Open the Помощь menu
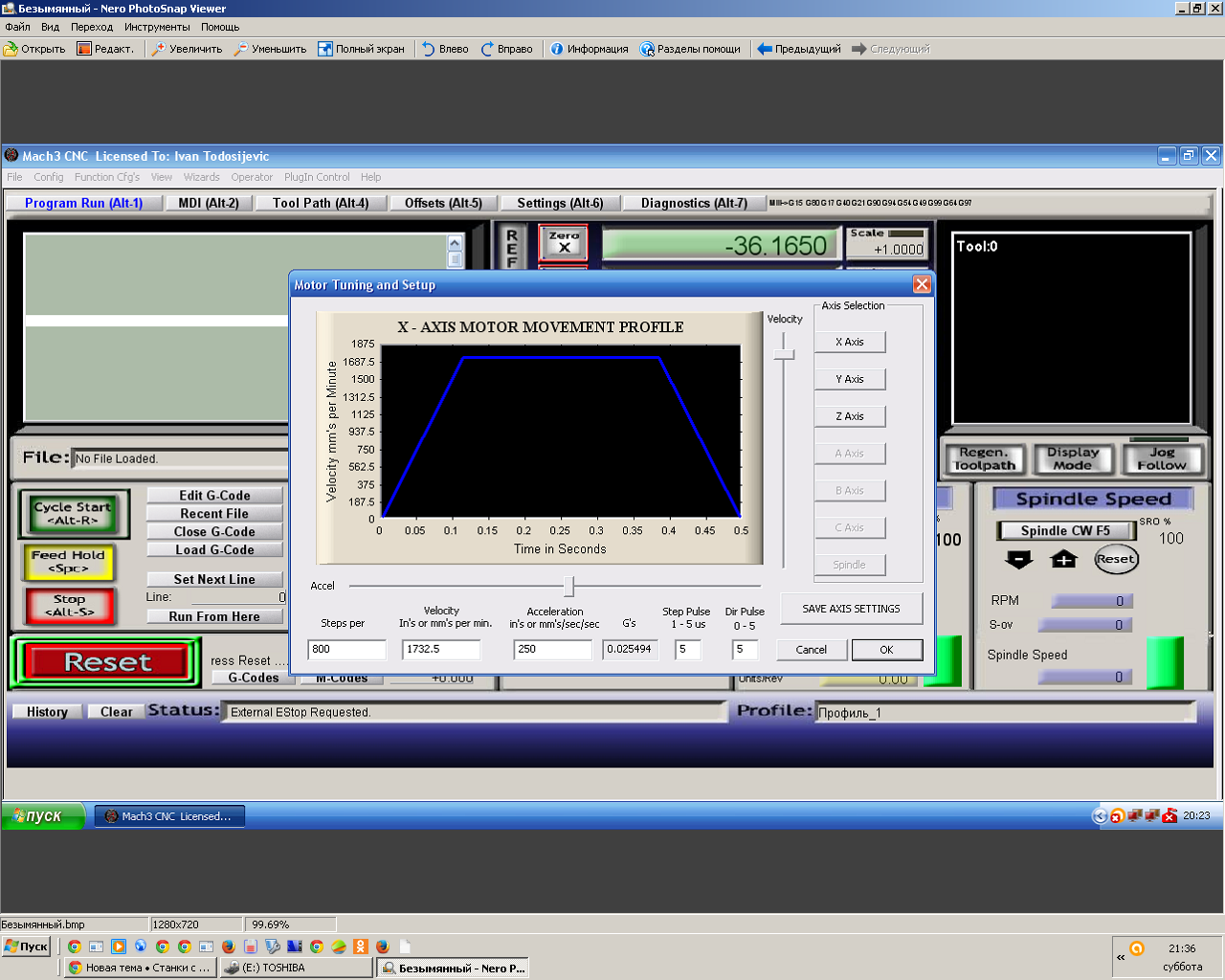This screenshot has height=980, width=1225. (x=220, y=27)
